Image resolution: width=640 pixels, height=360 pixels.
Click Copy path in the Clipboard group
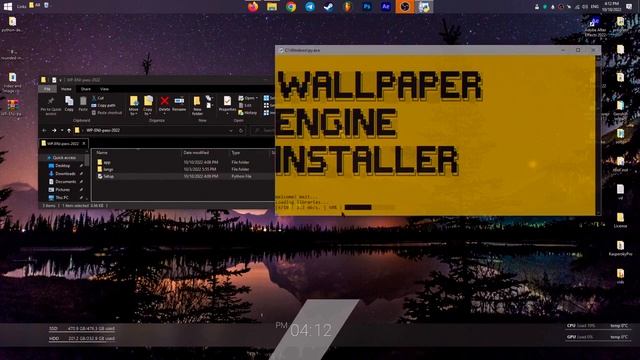pyautogui.click(x=104, y=105)
